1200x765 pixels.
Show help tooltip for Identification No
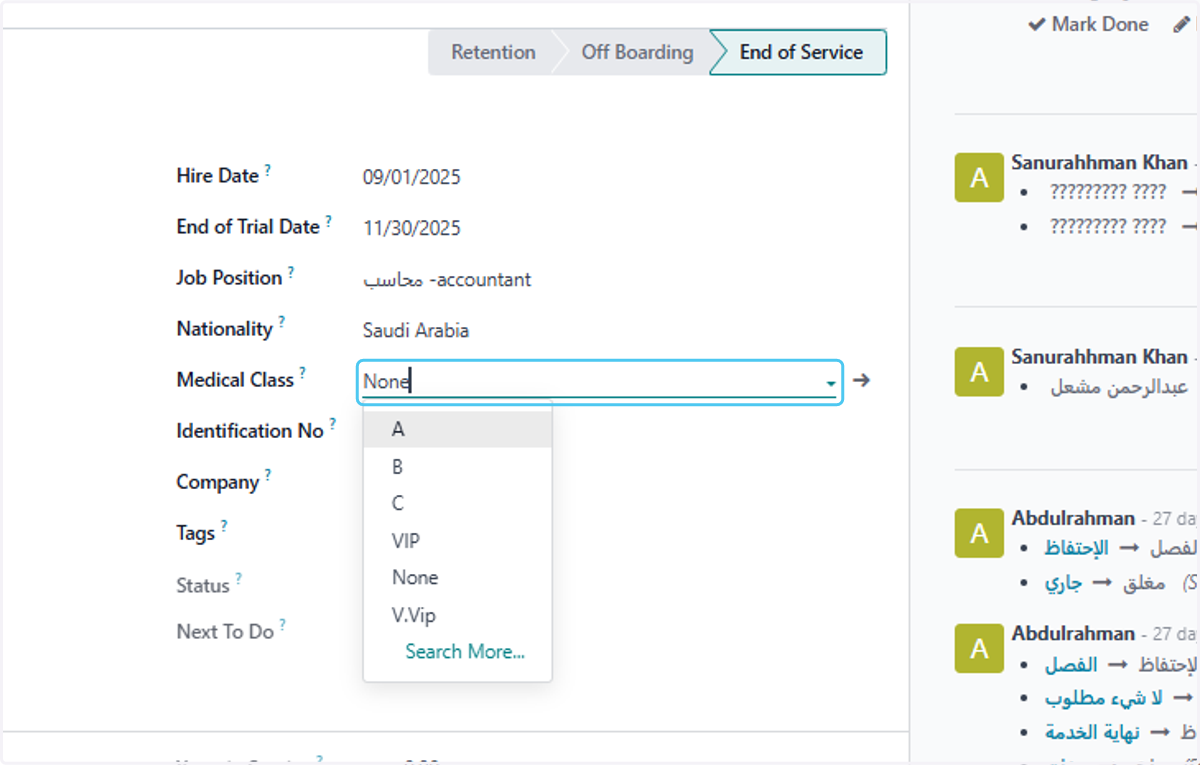[333, 425]
